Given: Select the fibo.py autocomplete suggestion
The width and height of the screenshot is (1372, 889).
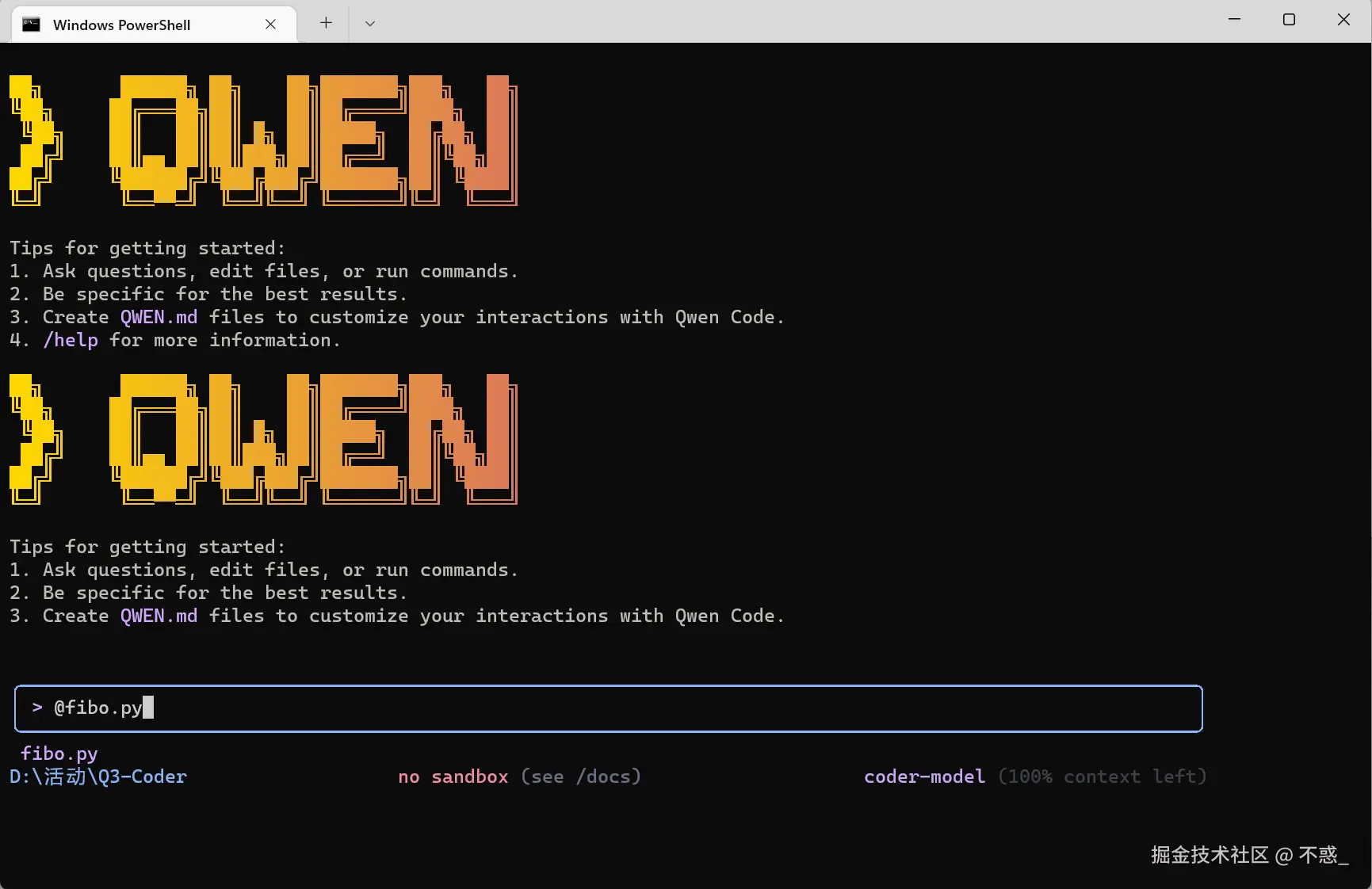Looking at the screenshot, I should tap(59, 754).
